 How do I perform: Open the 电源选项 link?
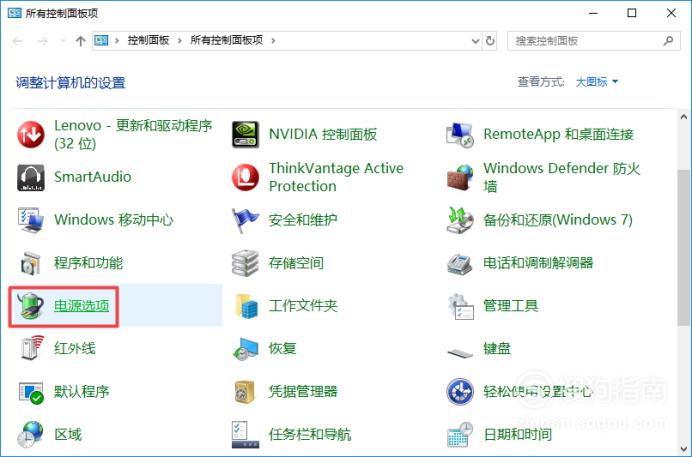[82, 306]
